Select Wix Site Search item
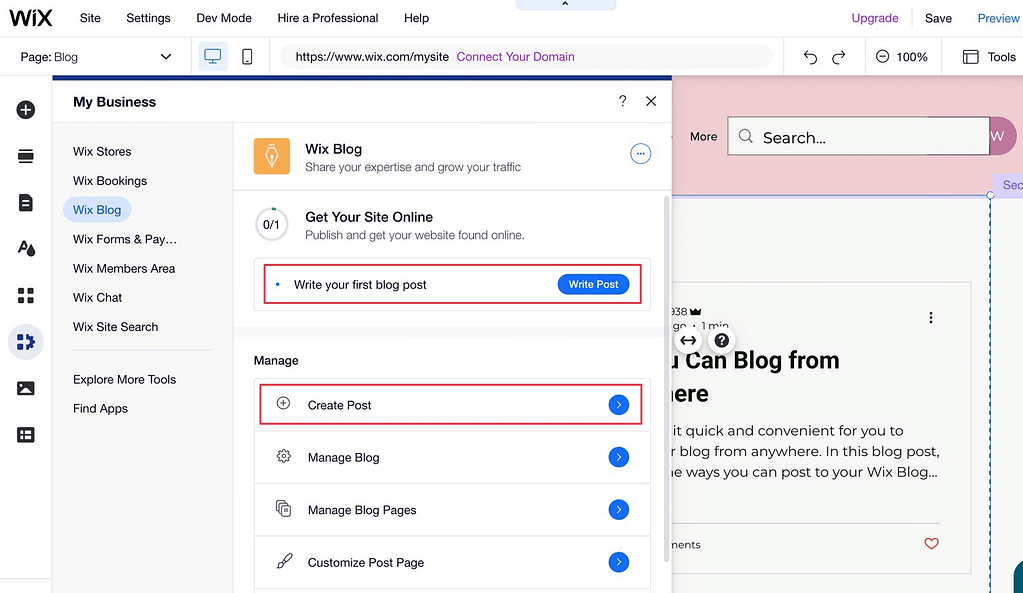 tap(115, 327)
